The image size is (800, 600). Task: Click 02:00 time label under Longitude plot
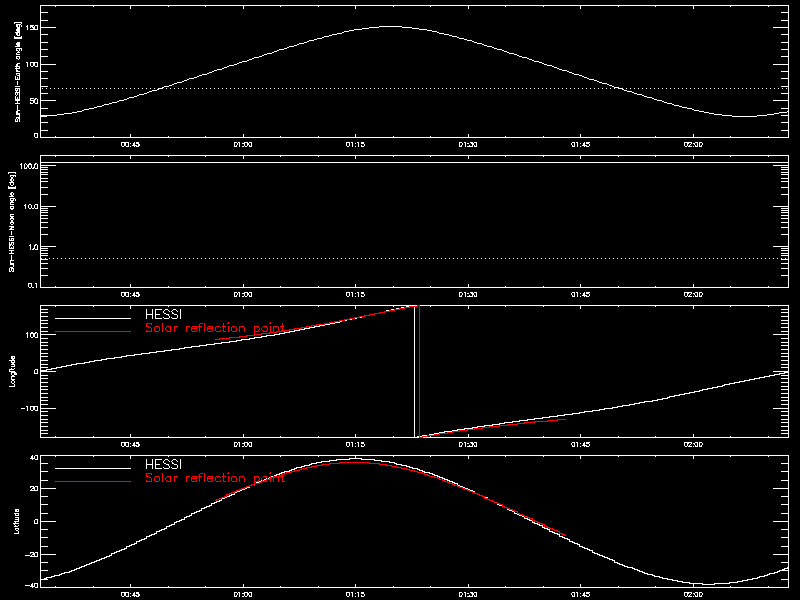coord(693,445)
